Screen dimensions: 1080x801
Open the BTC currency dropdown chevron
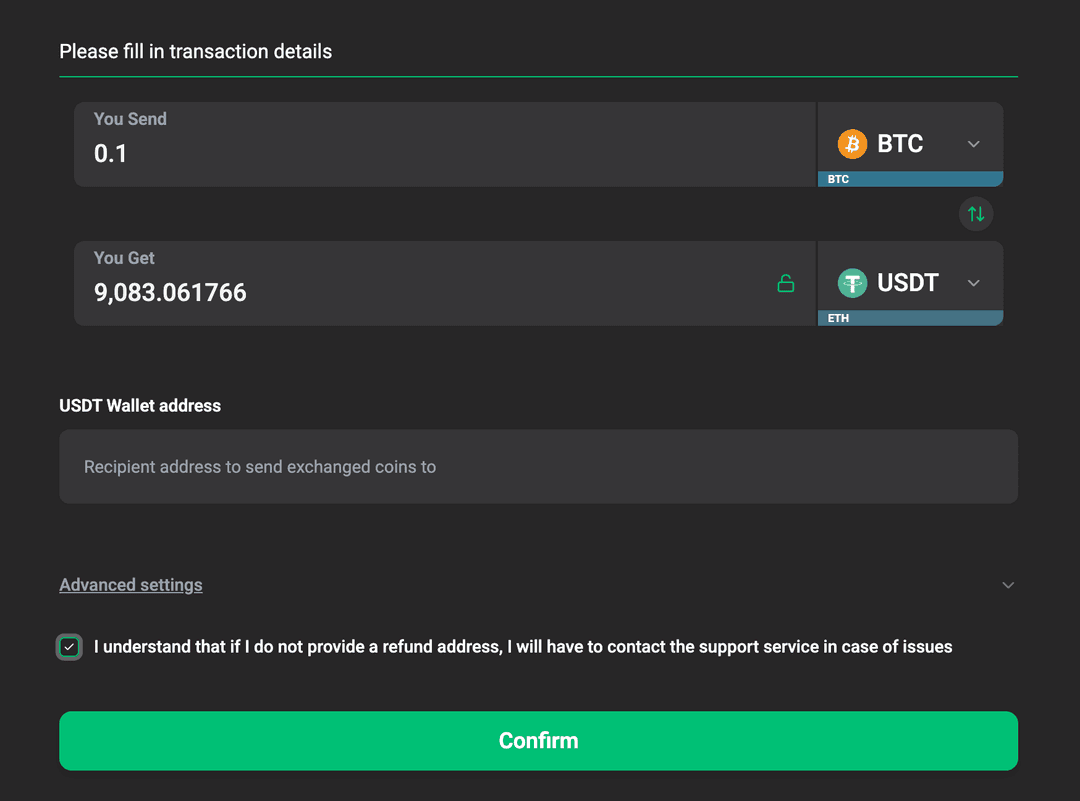pyautogui.click(x=974, y=144)
